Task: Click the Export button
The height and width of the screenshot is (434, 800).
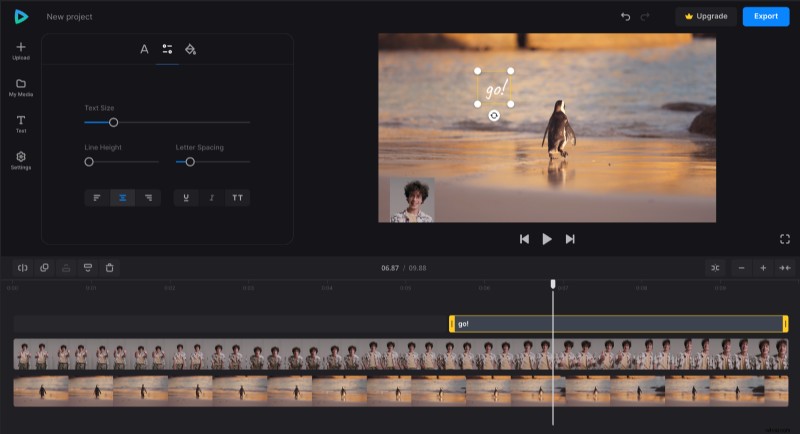Action: click(x=766, y=16)
